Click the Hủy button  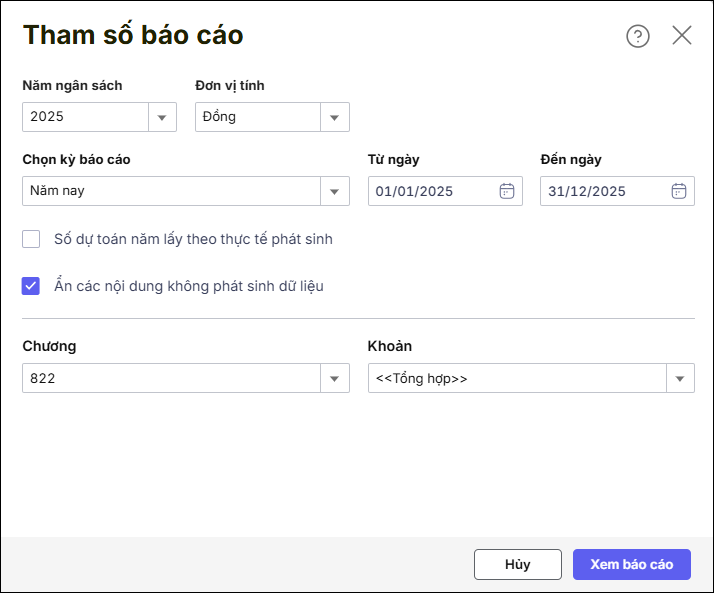pyautogui.click(x=517, y=564)
